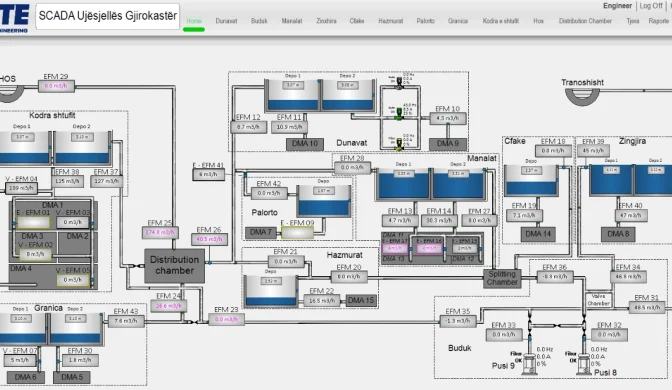Select the Pusi 9 pump icon
The width and height of the screenshot is (672, 390).
click(x=529, y=364)
